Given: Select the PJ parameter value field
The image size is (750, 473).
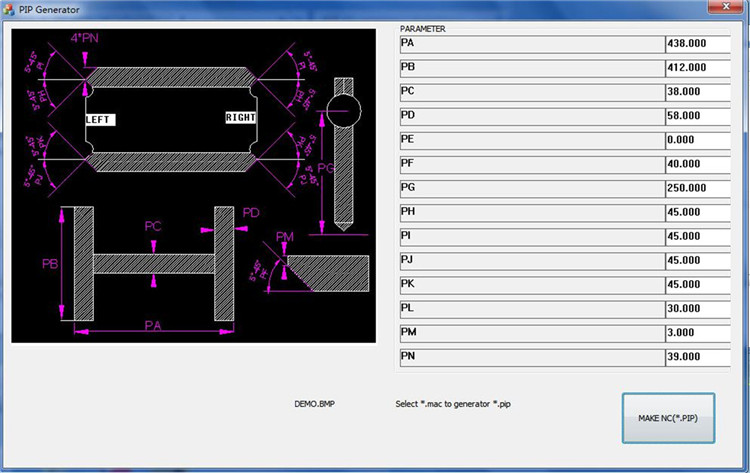Looking at the screenshot, I should 697,260.
